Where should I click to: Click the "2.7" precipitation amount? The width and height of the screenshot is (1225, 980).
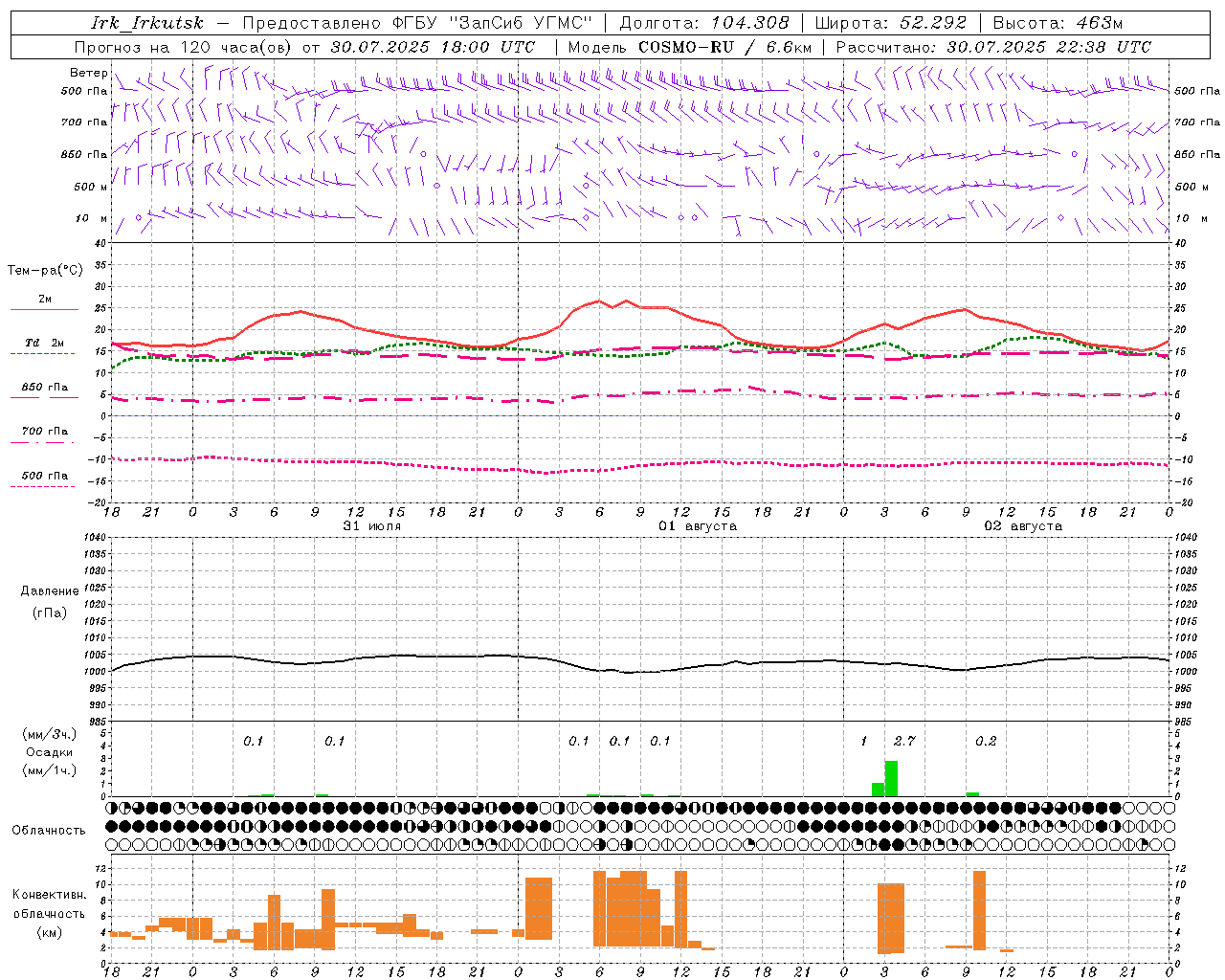(904, 742)
